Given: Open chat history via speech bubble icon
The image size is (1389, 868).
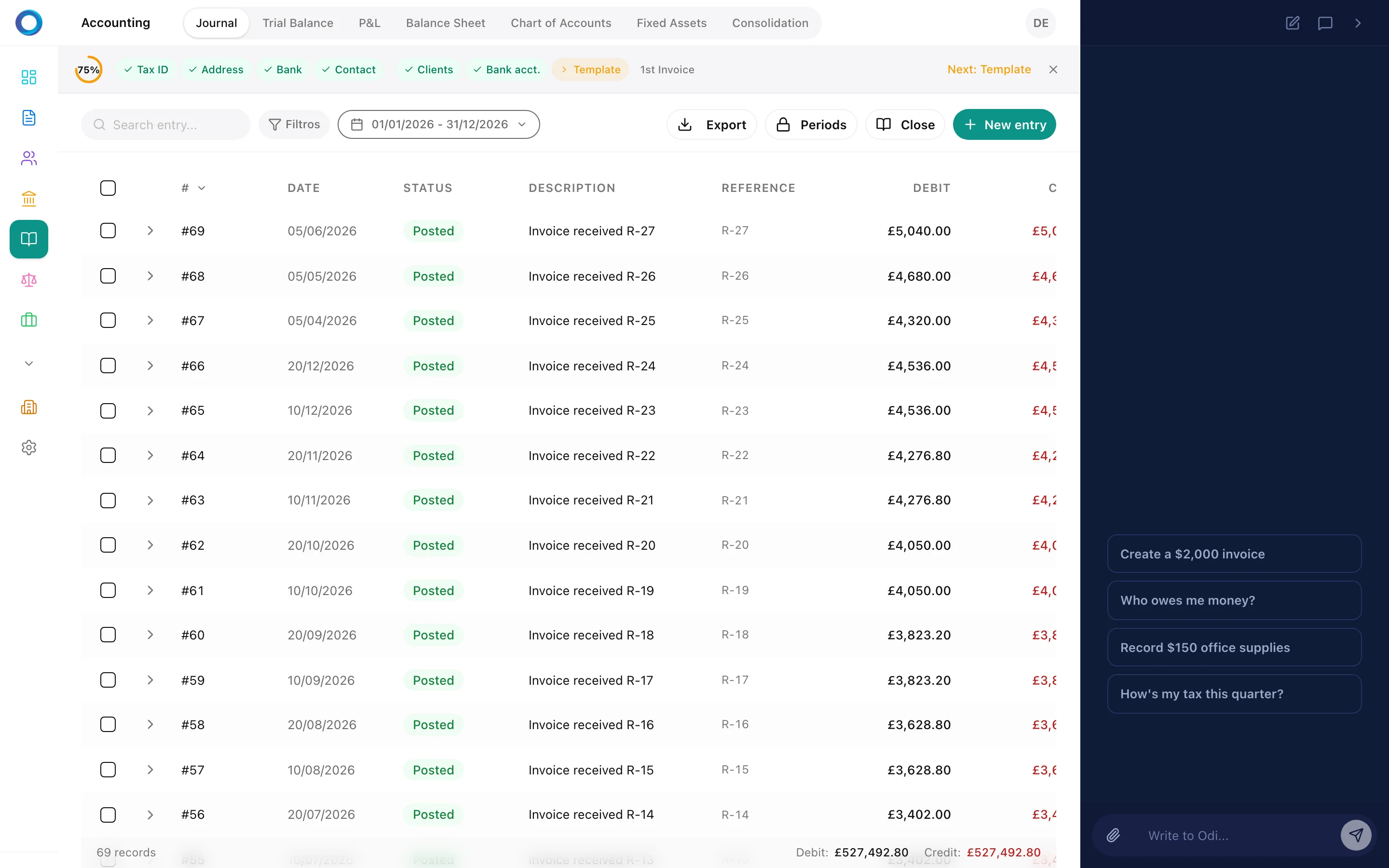Looking at the screenshot, I should (x=1326, y=23).
